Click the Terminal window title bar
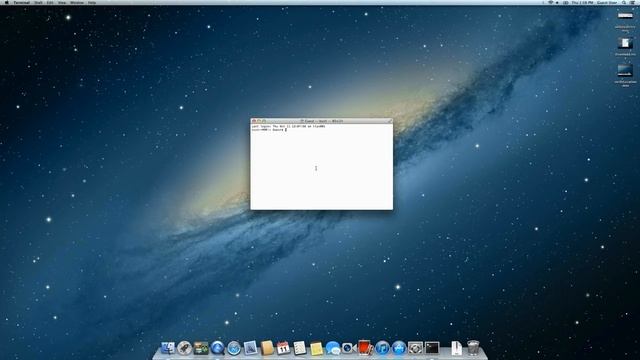Image resolution: width=640 pixels, height=360 pixels. [x=322, y=121]
